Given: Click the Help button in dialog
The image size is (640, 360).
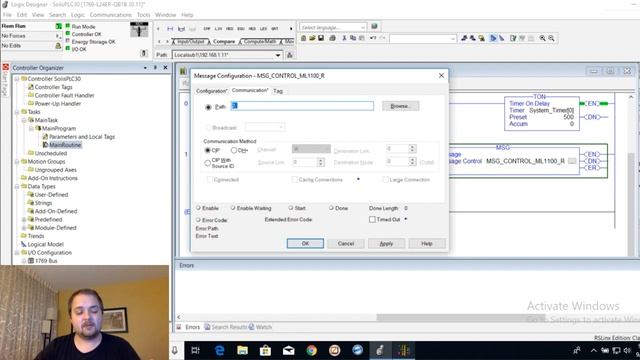Looking at the screenshot, I should coord(427,243).
